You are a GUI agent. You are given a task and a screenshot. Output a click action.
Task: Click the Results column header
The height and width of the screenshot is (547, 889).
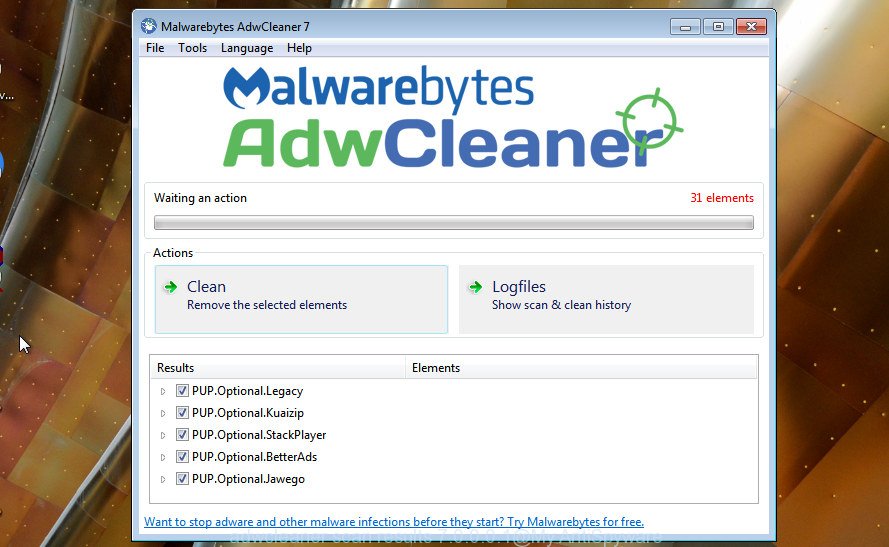[278, 368]
